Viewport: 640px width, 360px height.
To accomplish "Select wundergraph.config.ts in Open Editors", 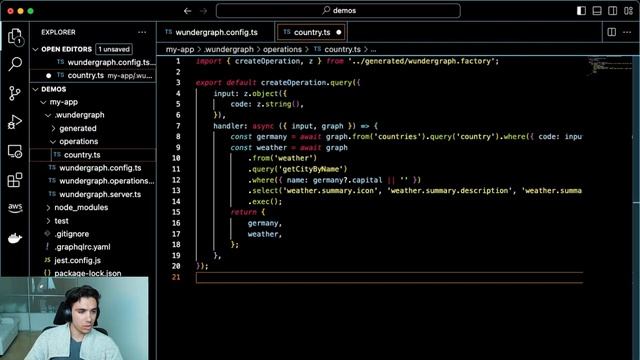I will tap(93, 62).
